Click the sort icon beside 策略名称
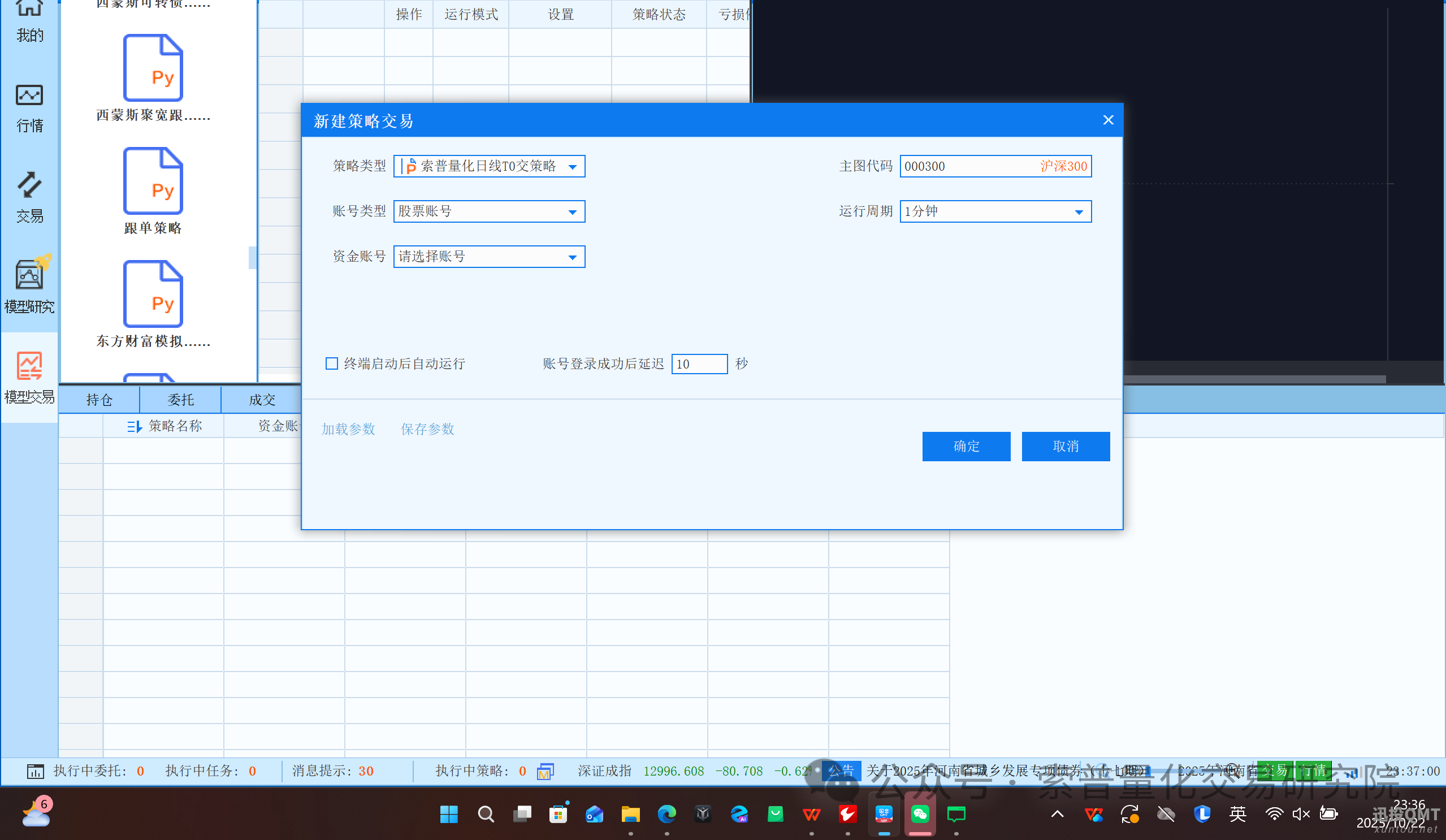The height and width of the screenshot is (840, 1446). tap(134, 426)
